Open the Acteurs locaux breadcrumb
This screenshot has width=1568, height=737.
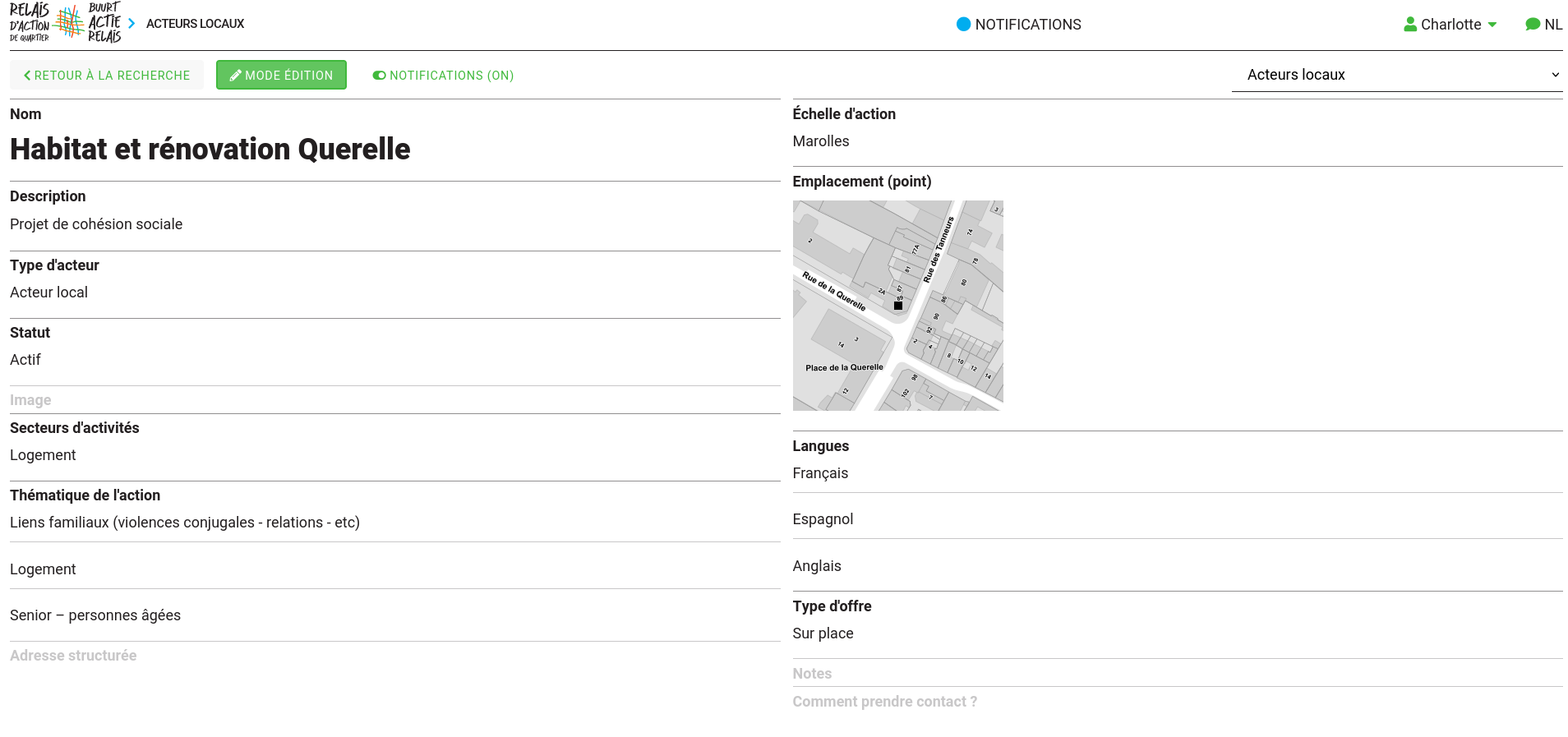(x=195, y=24)
